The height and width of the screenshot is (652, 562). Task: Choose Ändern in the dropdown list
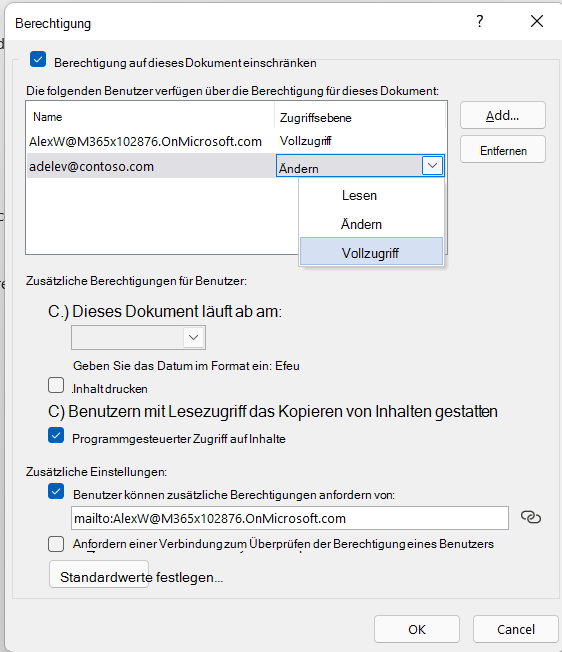click(372, 224)
